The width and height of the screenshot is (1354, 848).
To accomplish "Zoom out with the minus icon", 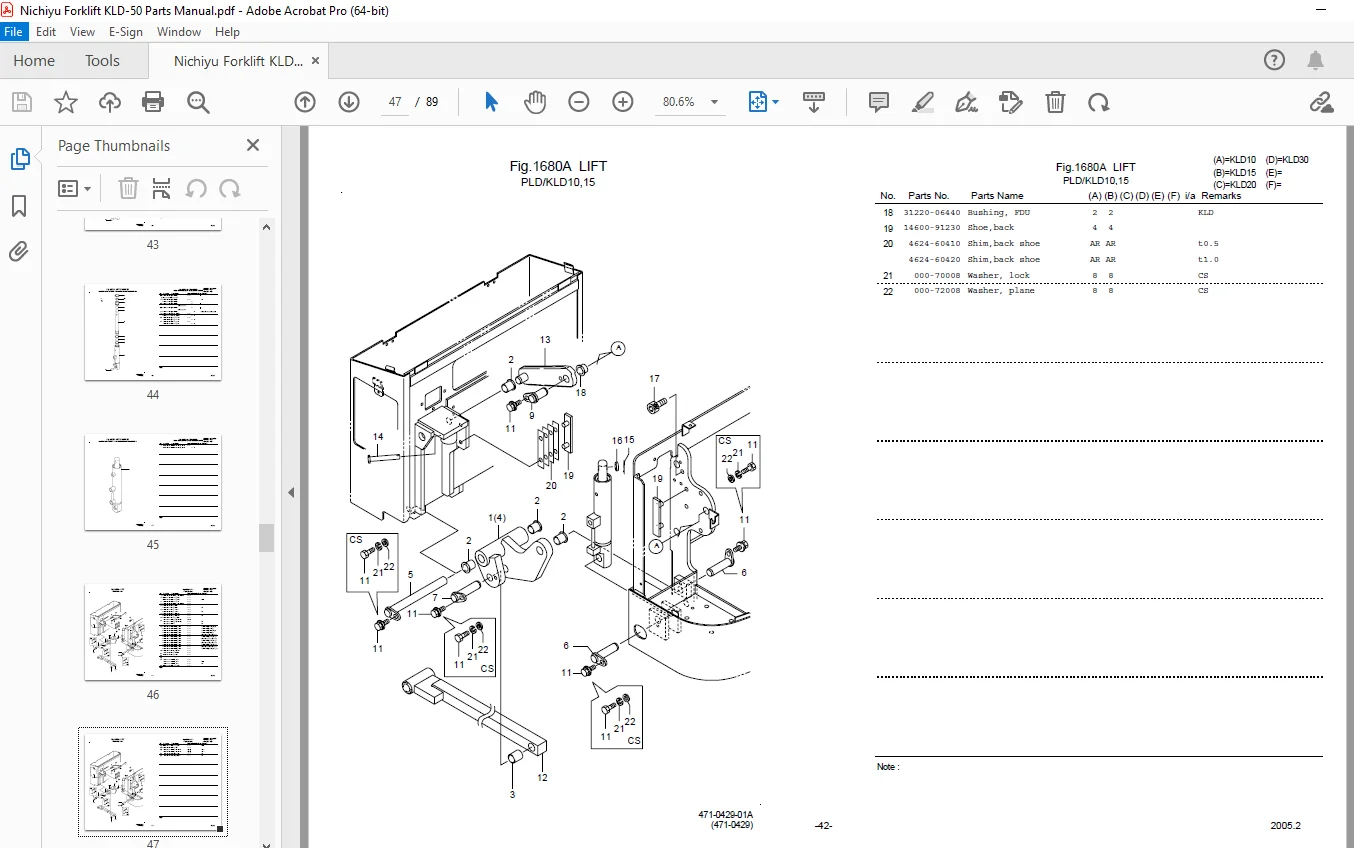I will click(579, 102).
